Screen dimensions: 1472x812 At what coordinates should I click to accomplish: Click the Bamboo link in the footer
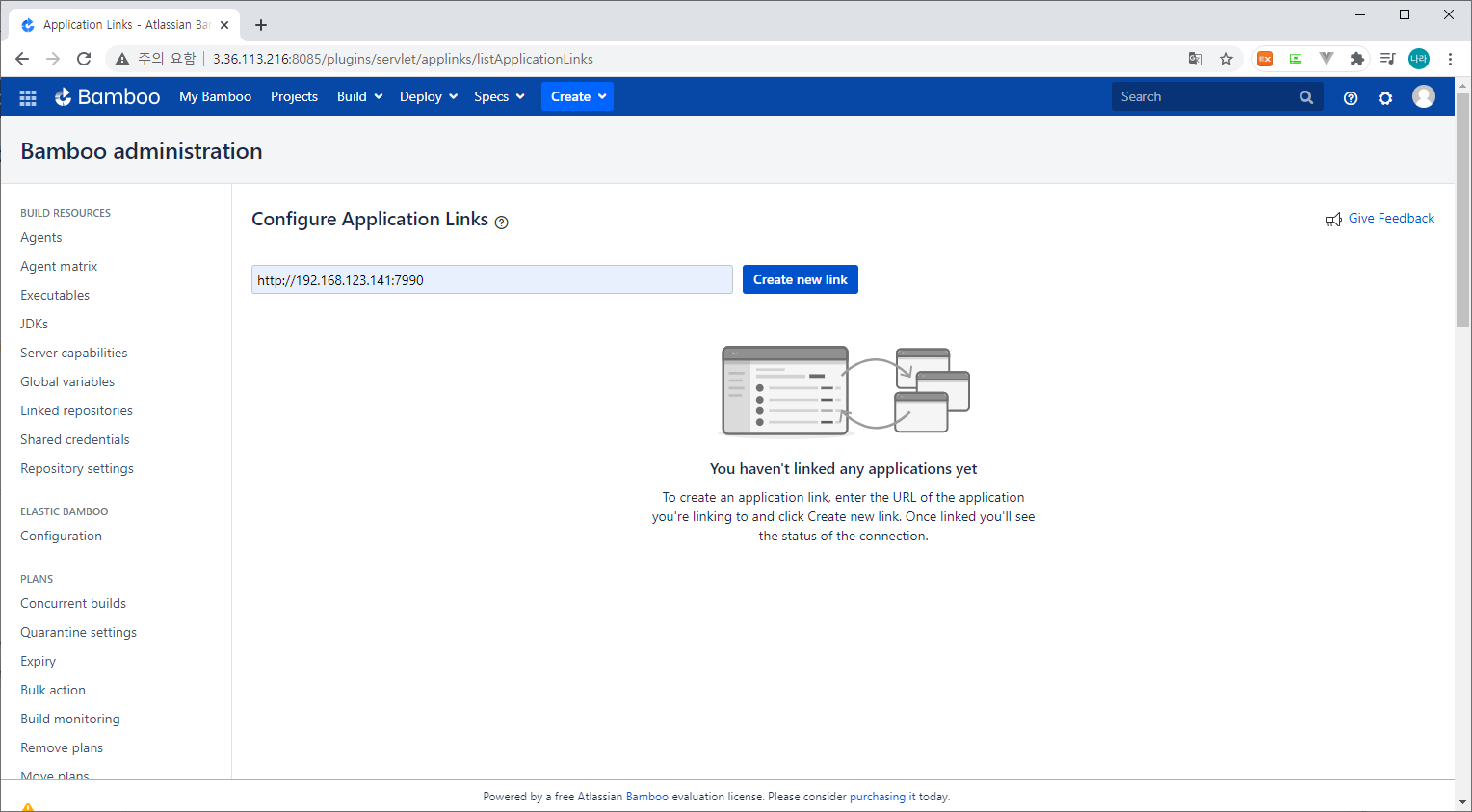(647, 797)
